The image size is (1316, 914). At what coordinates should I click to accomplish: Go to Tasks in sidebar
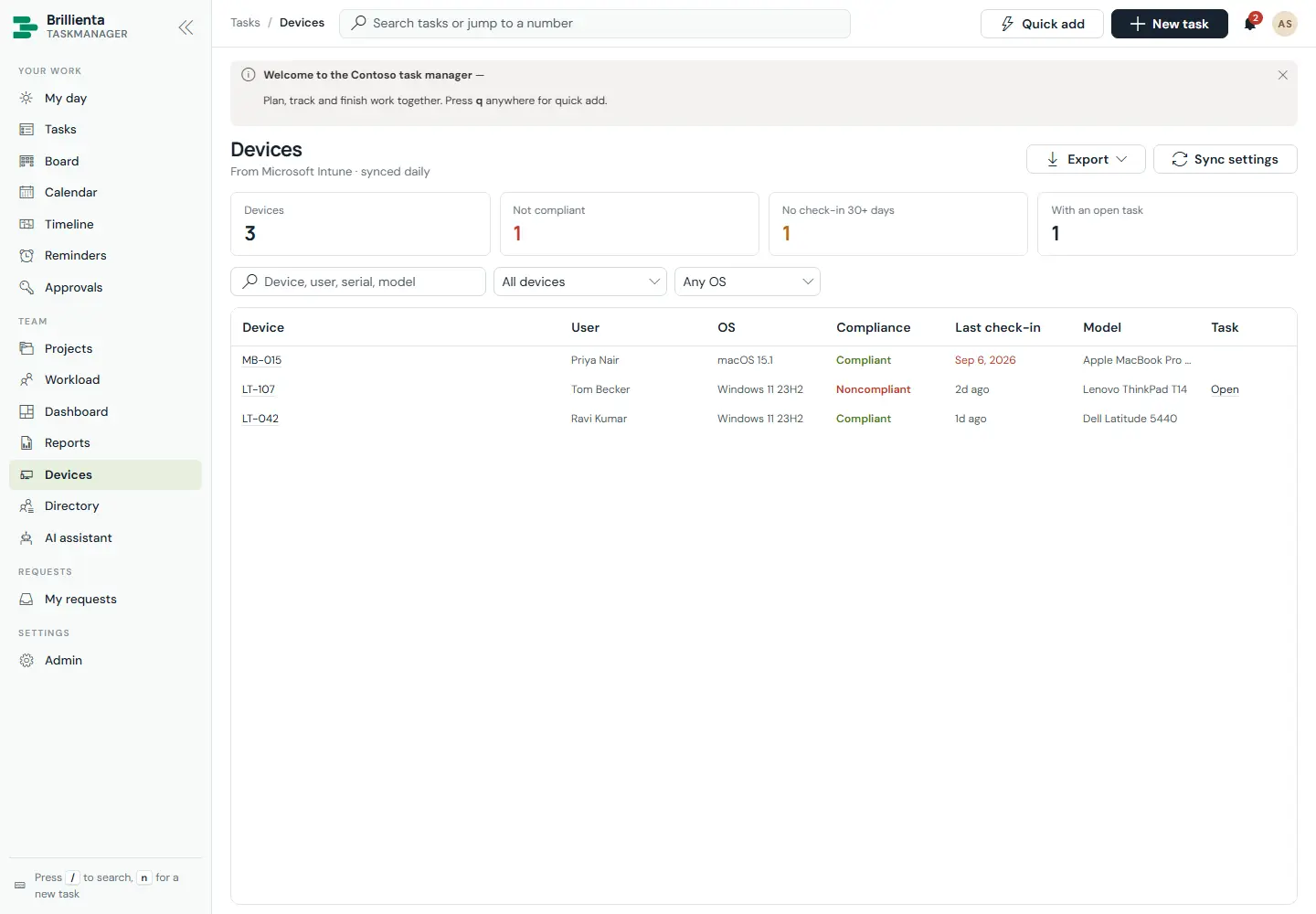105,130
